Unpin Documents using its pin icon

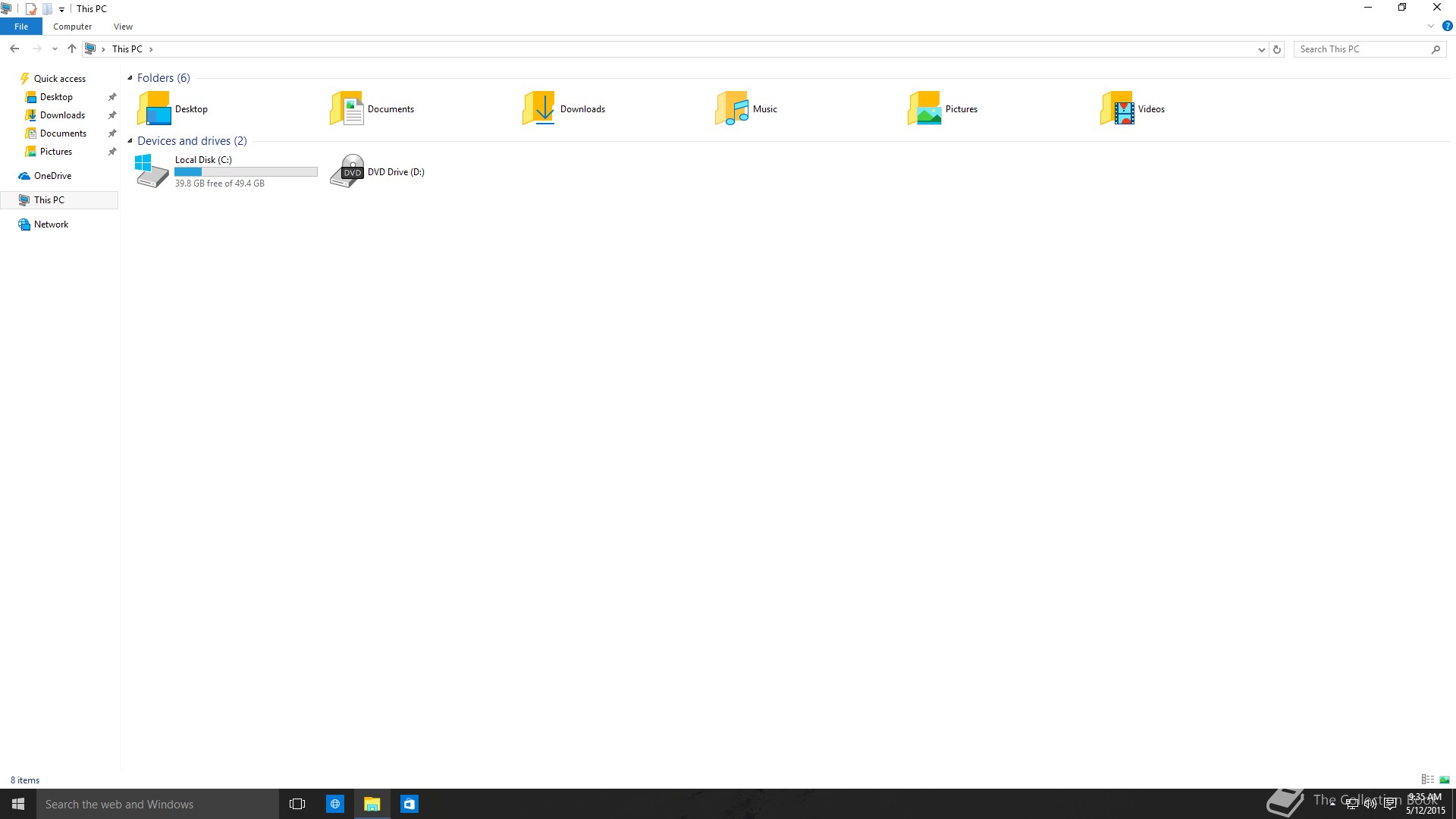click(x=112, y=133)
